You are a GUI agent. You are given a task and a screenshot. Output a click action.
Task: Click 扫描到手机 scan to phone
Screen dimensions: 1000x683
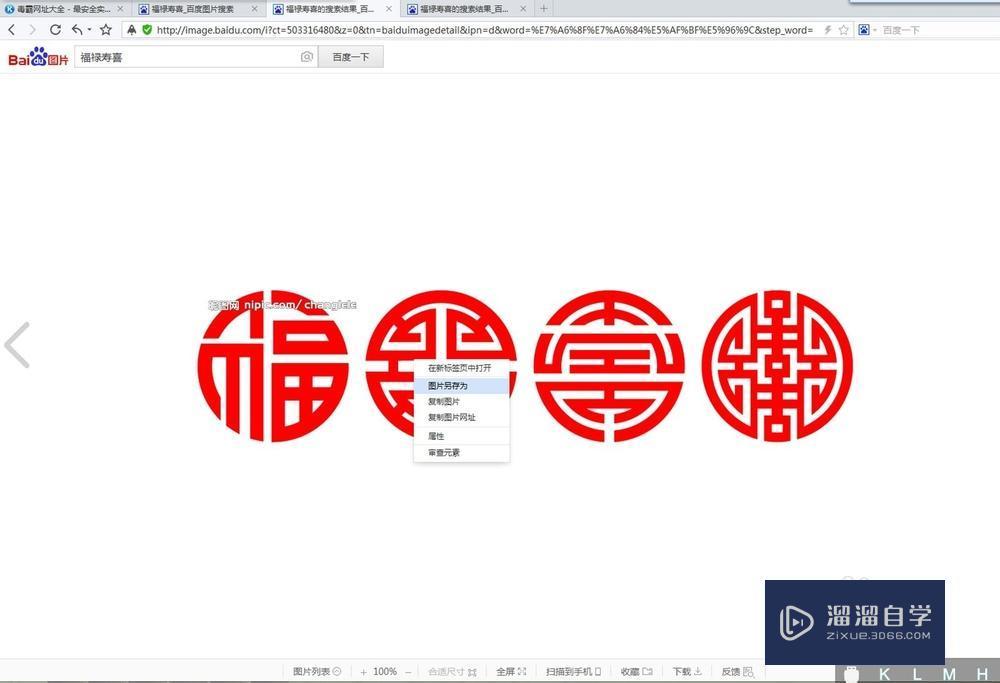pos(573,672)
